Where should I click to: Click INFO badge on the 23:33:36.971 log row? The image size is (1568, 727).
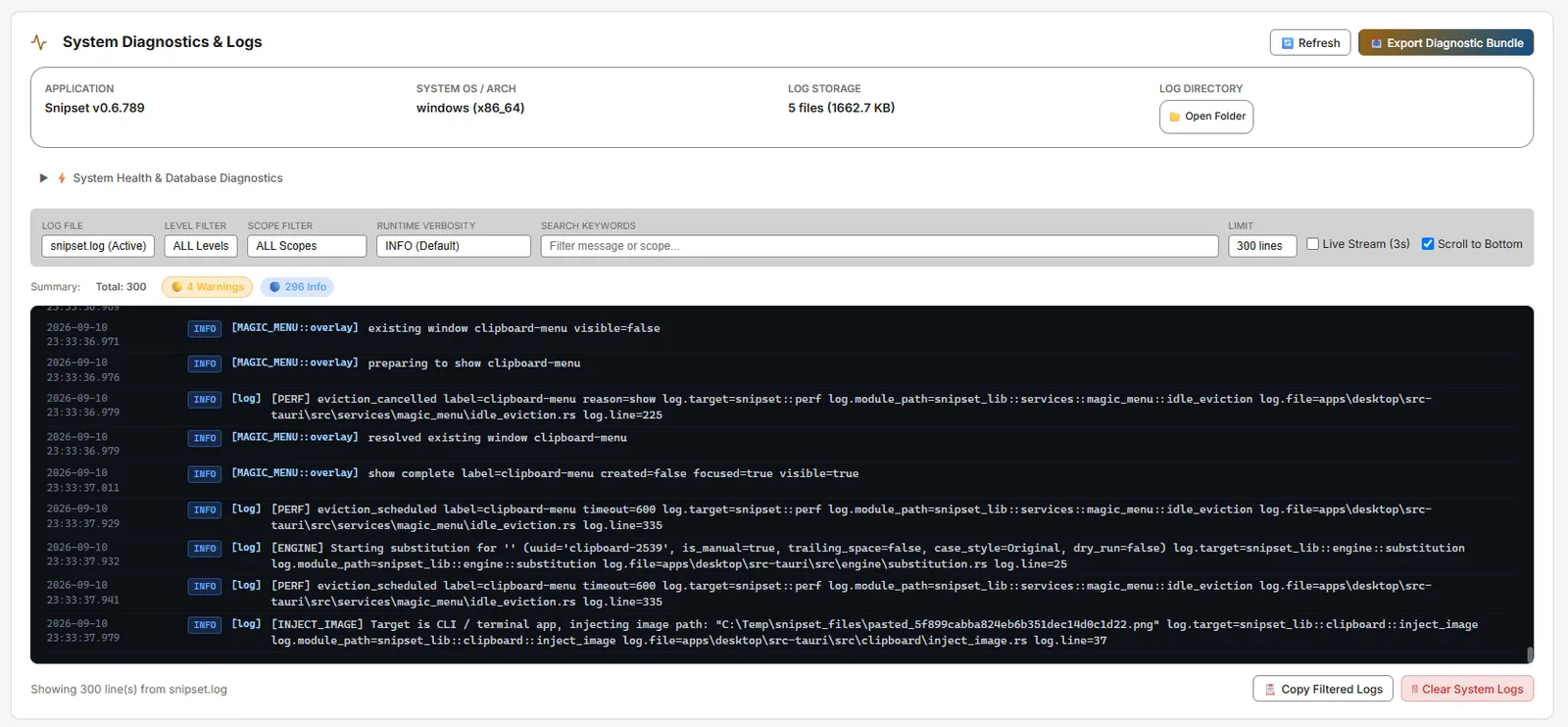205,329
